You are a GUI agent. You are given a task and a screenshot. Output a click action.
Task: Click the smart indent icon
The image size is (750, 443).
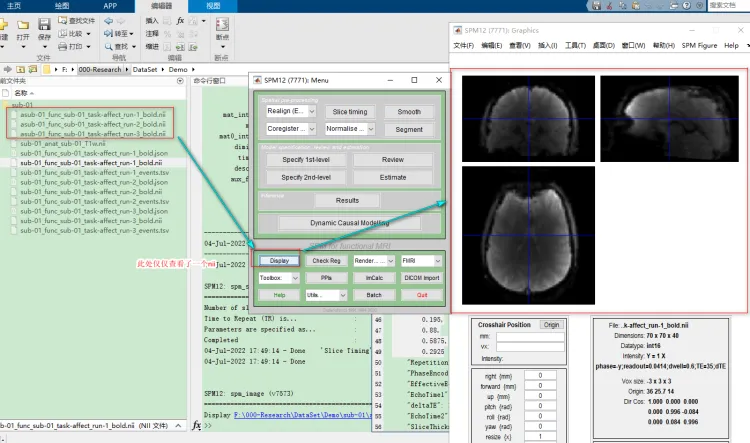click(167, 47)
